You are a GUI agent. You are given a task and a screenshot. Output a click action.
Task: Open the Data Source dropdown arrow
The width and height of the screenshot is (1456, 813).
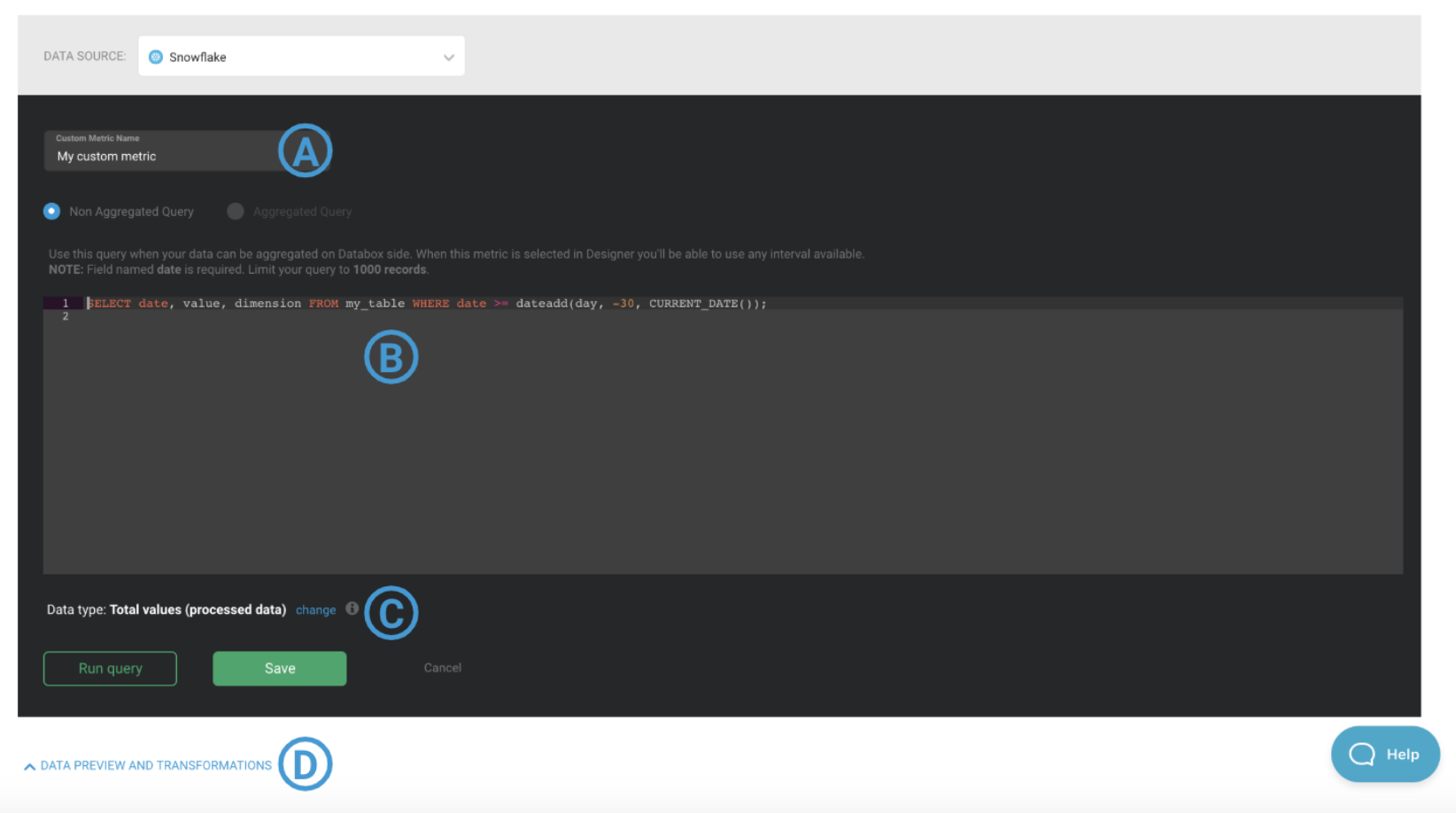tap(449, 57)
